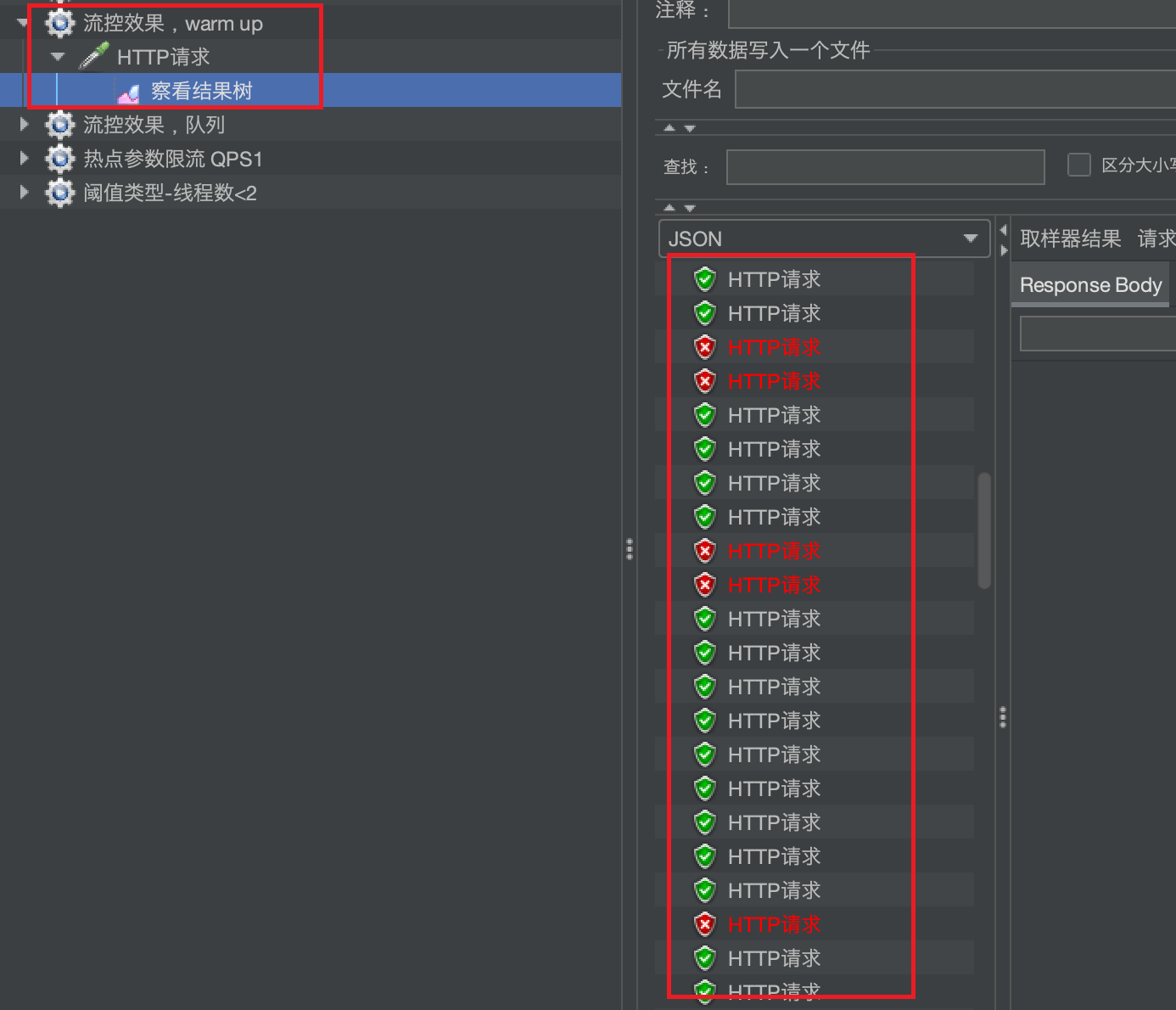Click gear icon of 流控效果，队列 thread group
The height and width of the screenshot is (1010, 1176).
(59, 125)
